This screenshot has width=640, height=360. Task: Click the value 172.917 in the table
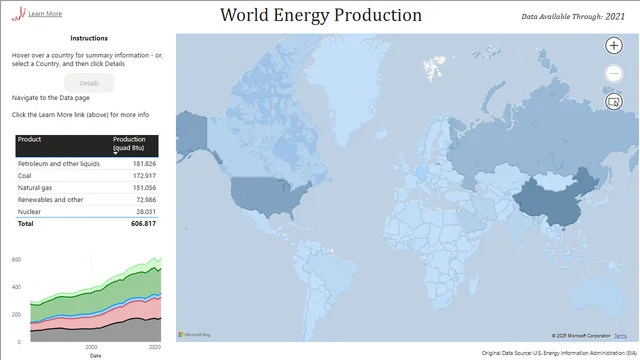(x=144, y=176)
